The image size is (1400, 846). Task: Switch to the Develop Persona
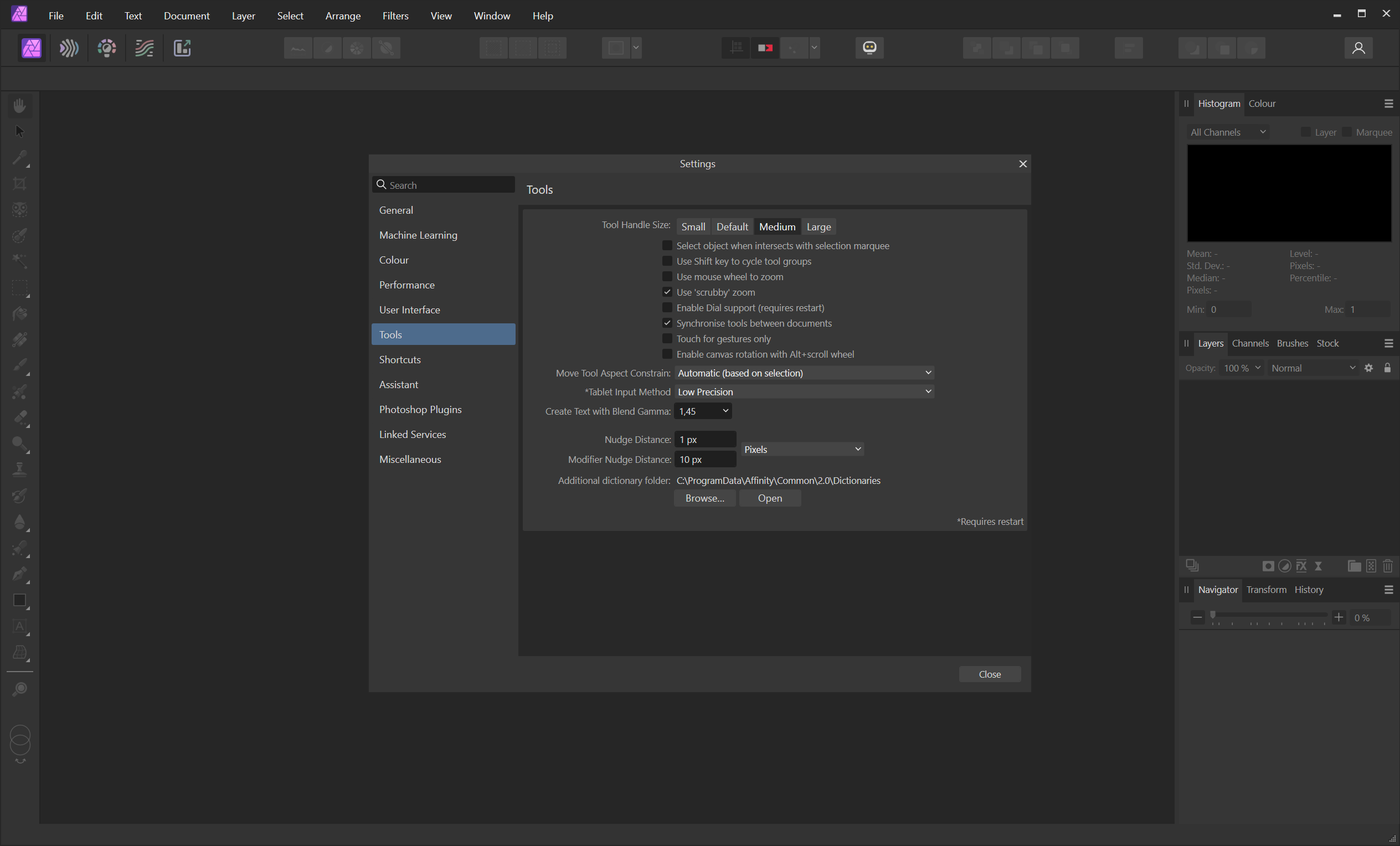[x=107, y=48]
